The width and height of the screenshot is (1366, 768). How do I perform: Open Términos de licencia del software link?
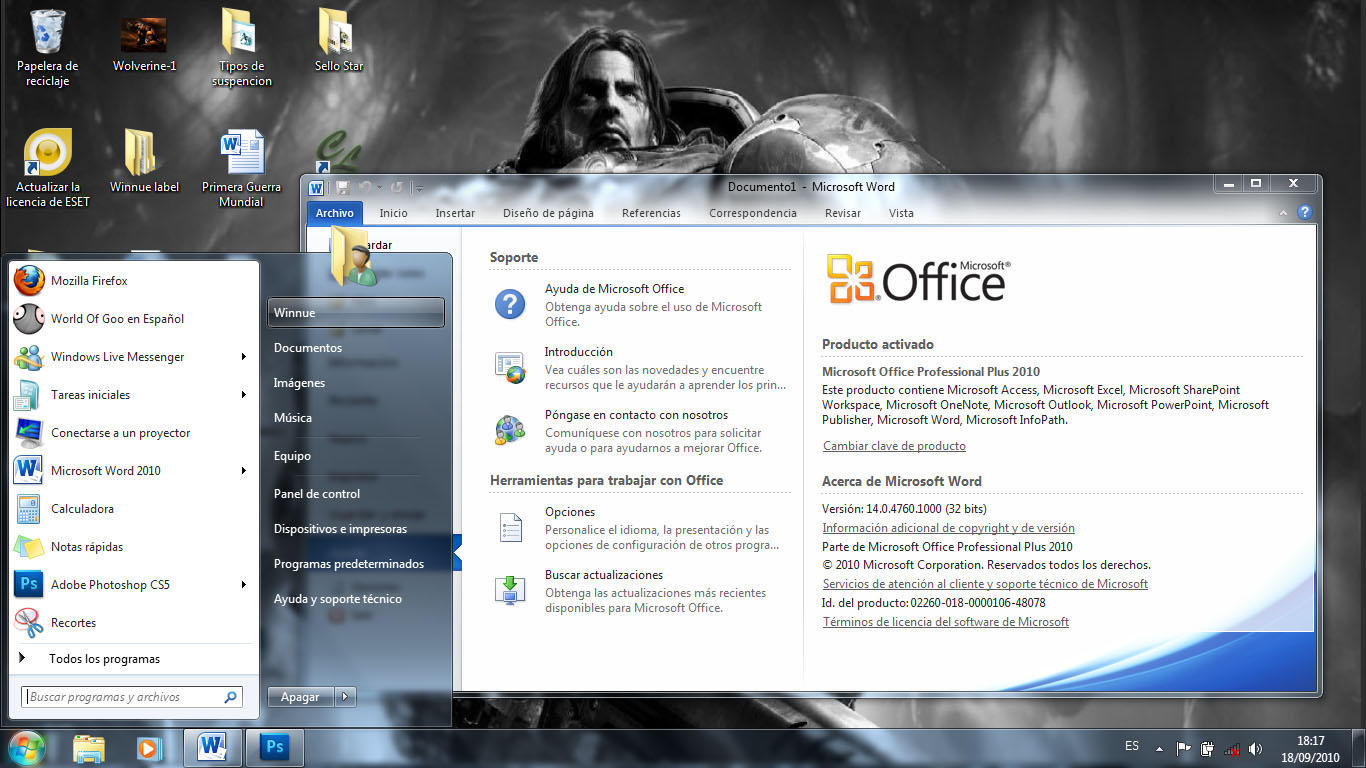[x=945, y=622]
